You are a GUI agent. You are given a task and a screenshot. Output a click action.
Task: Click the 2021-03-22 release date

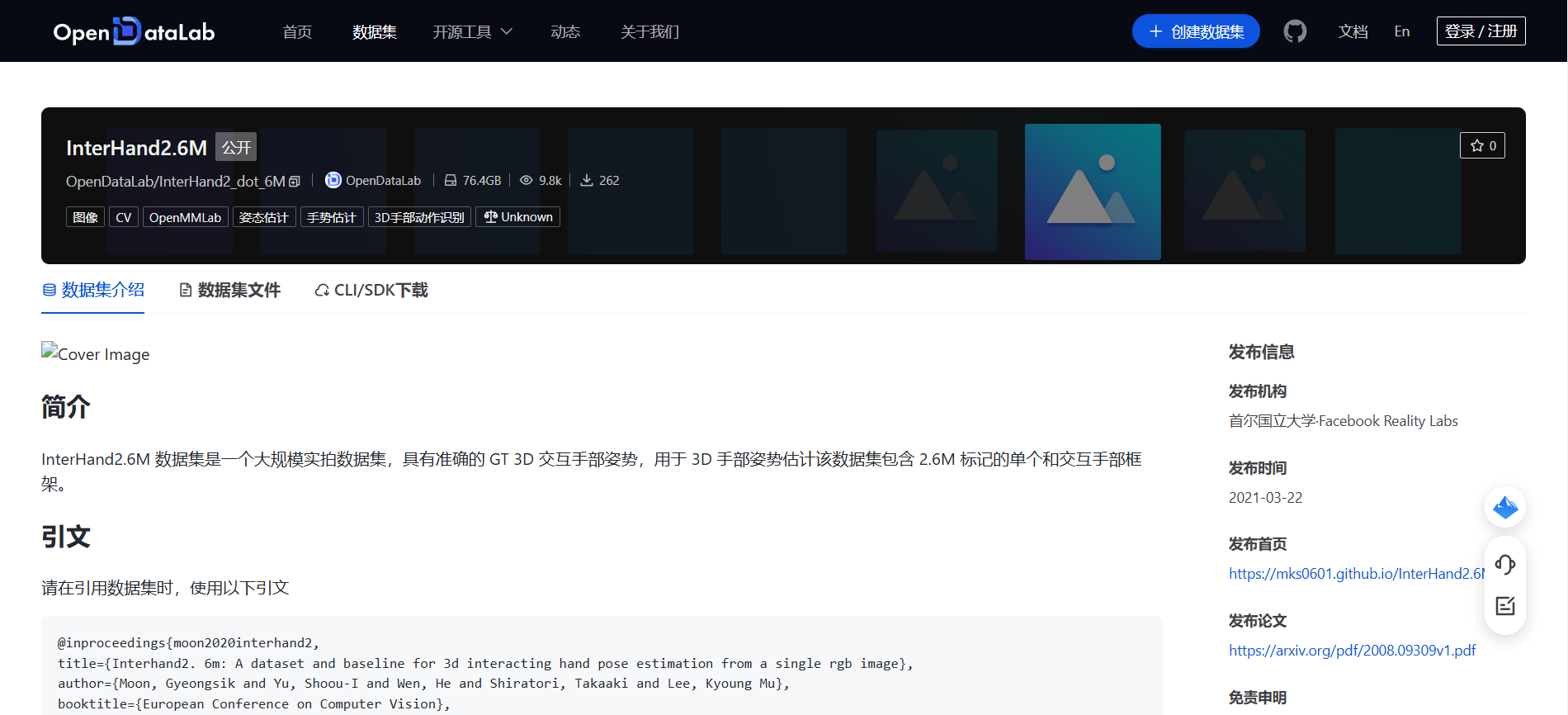pyautogui.click(x=1265, y=498)
